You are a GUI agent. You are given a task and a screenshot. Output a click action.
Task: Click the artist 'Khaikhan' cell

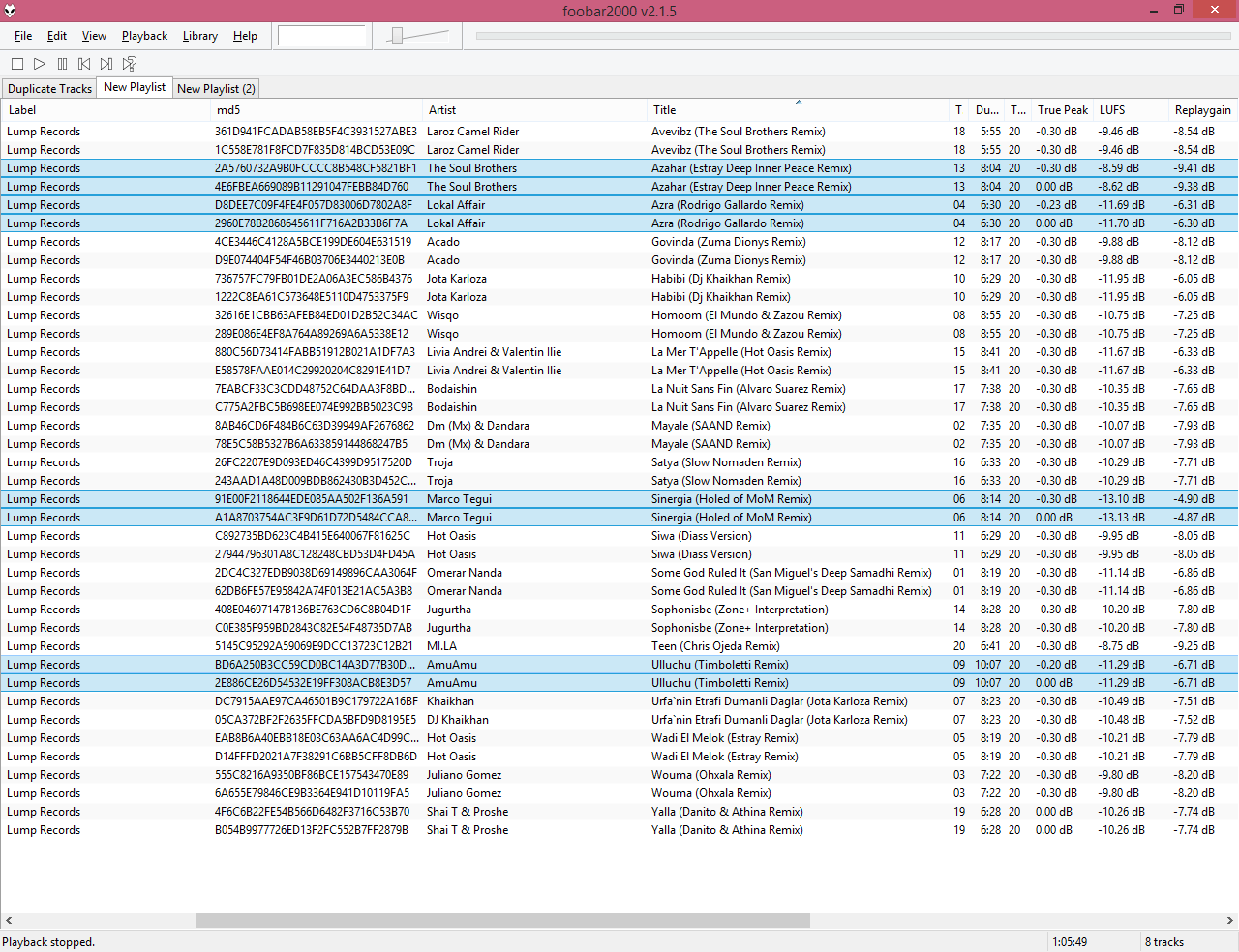click(x=450, y=701)
